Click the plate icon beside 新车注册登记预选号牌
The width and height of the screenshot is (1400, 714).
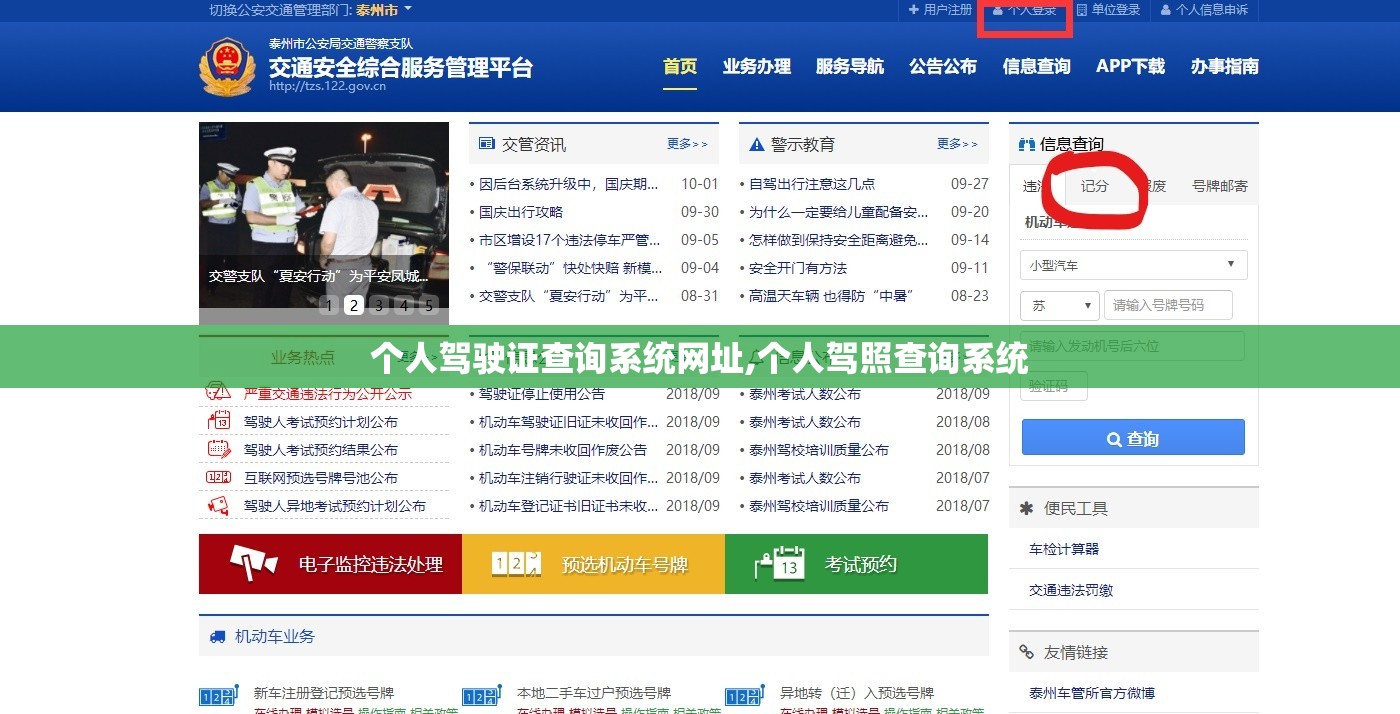pyautogui.click(x=218, y=697)
